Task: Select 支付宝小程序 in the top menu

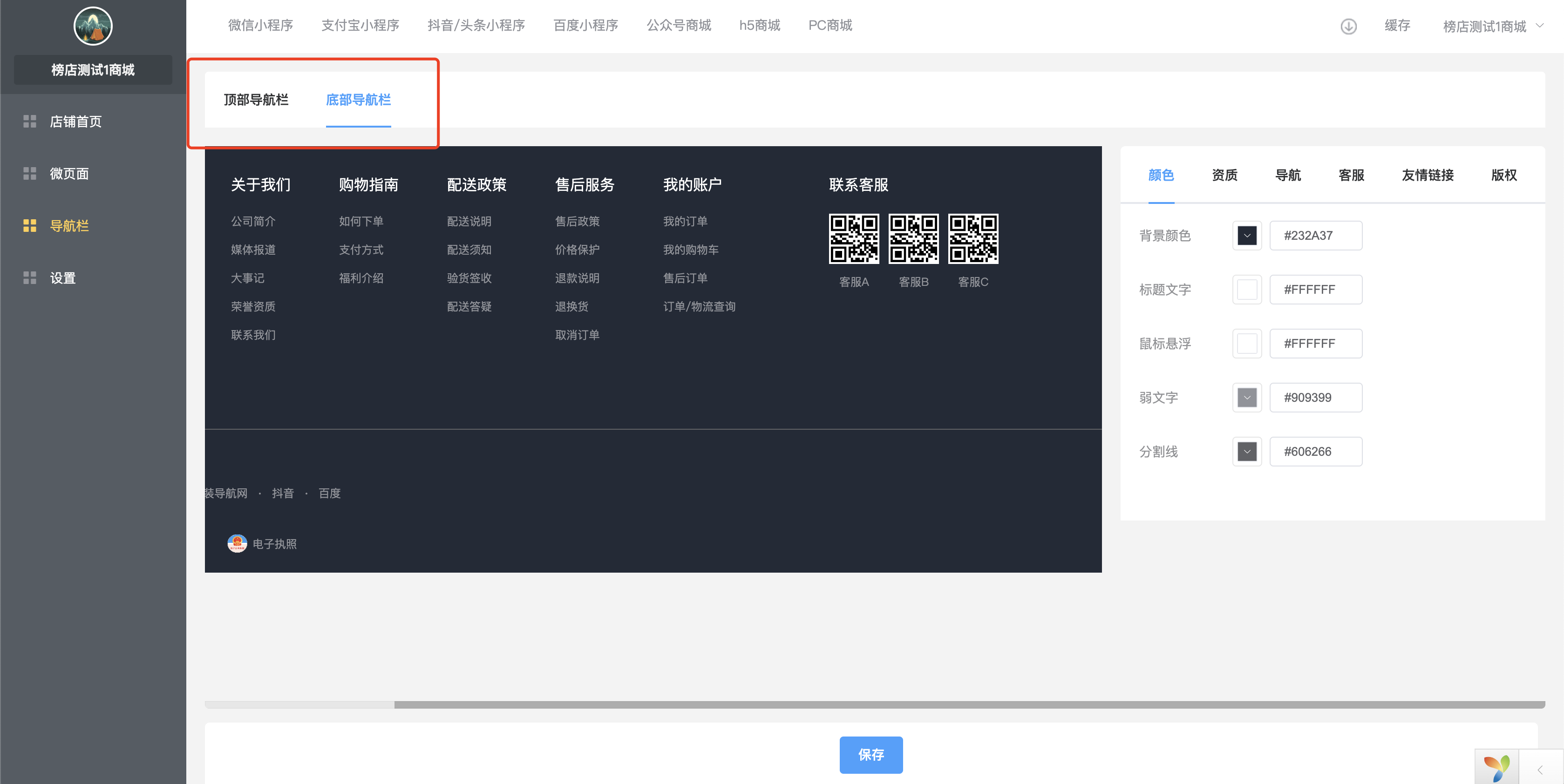Action: pyautogui.click(x=360, y=26)
